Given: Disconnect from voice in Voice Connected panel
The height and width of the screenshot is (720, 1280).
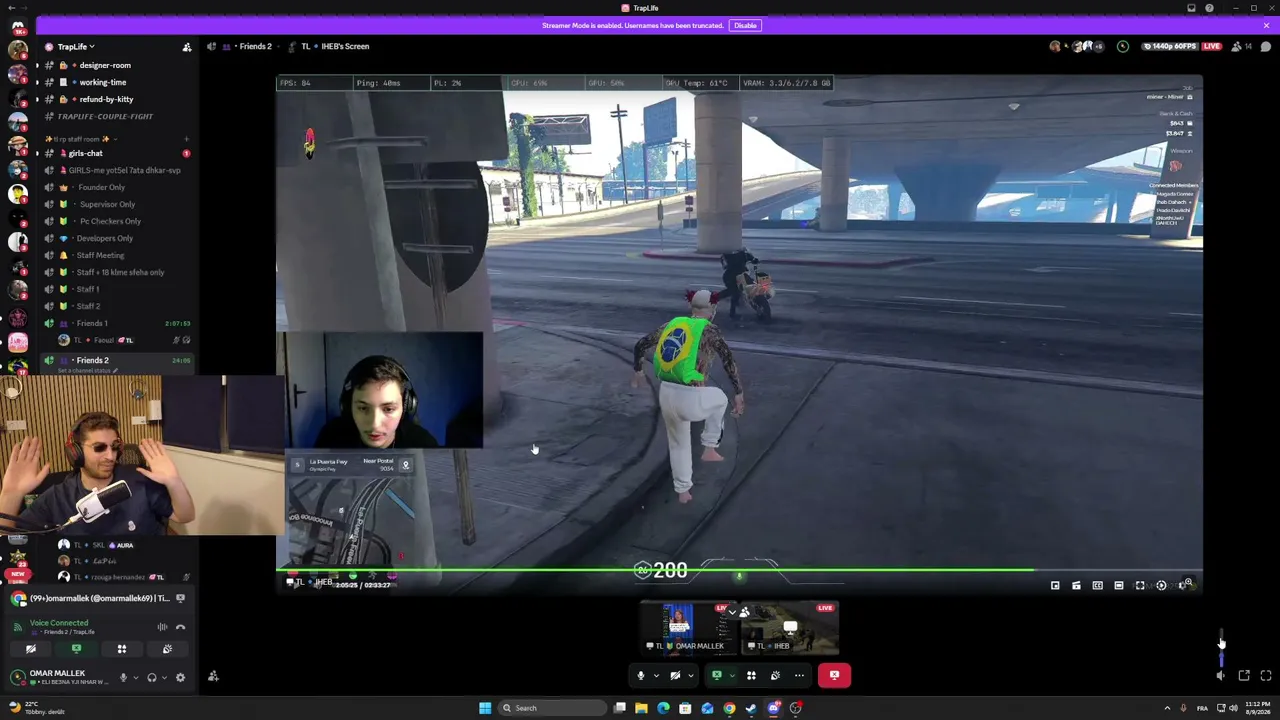Looking at the screenshot, I should coord(180,627).
